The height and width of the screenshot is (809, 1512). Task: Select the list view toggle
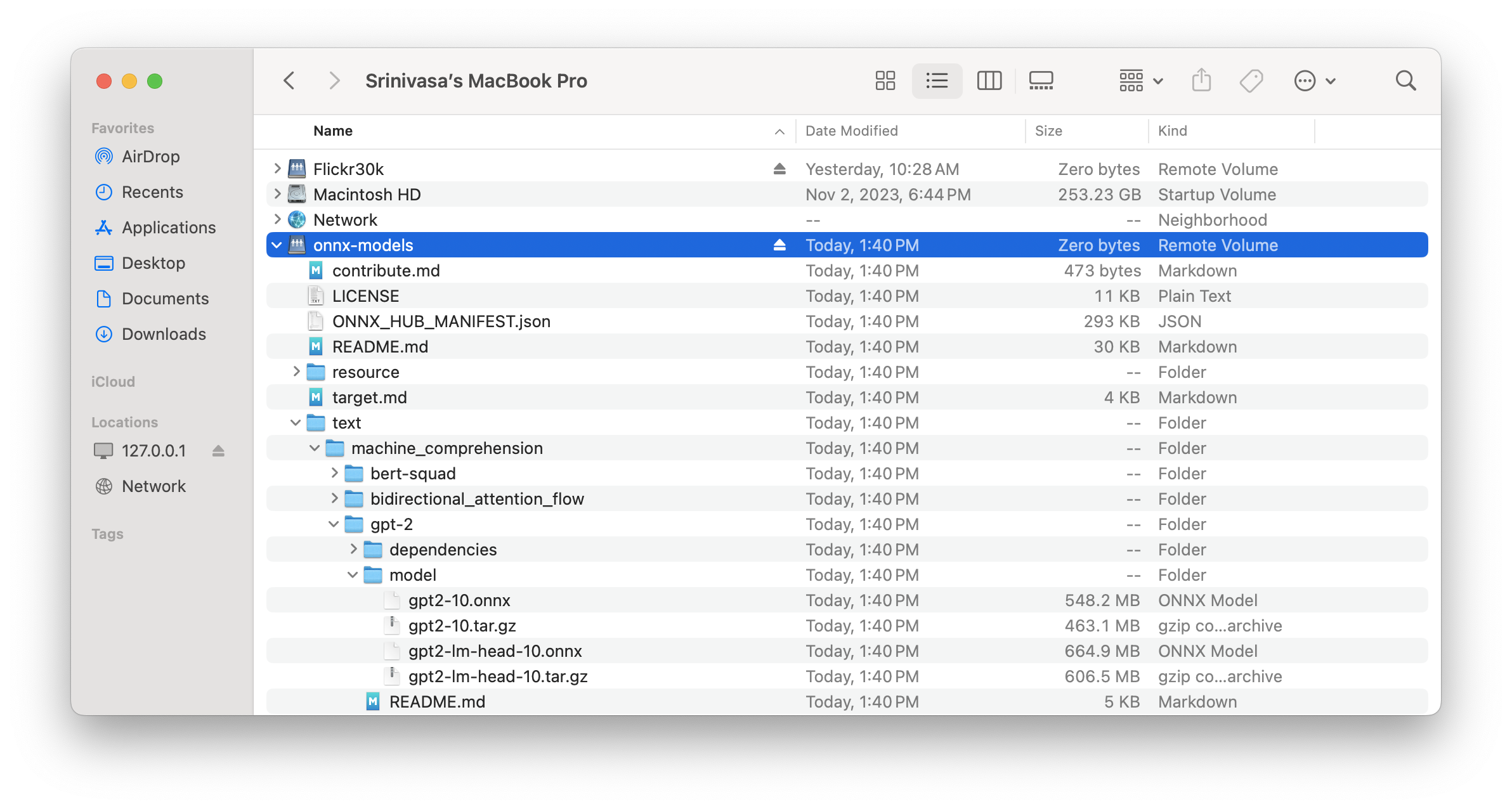pyautogui.click(x=937, y=81)
